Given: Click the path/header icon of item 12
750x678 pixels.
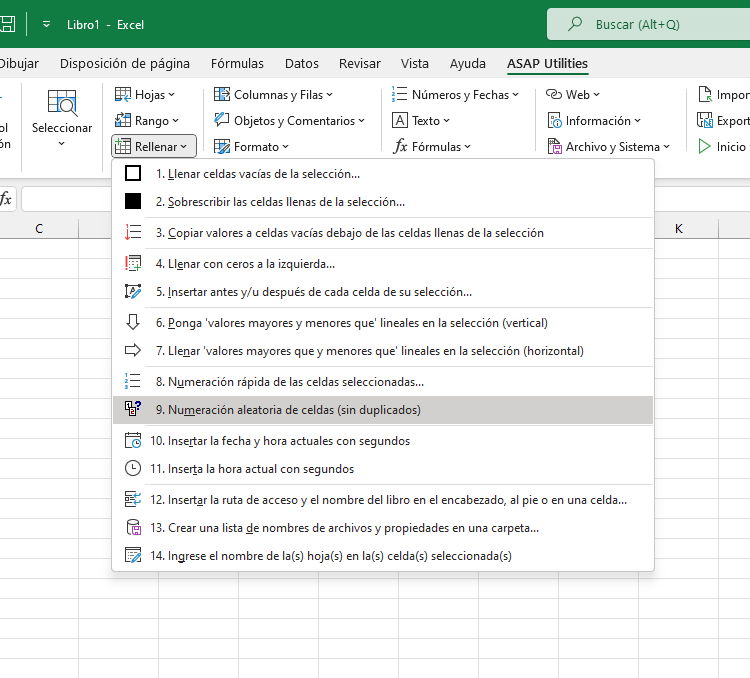Looking at the screenshot, I should (133, 500).
